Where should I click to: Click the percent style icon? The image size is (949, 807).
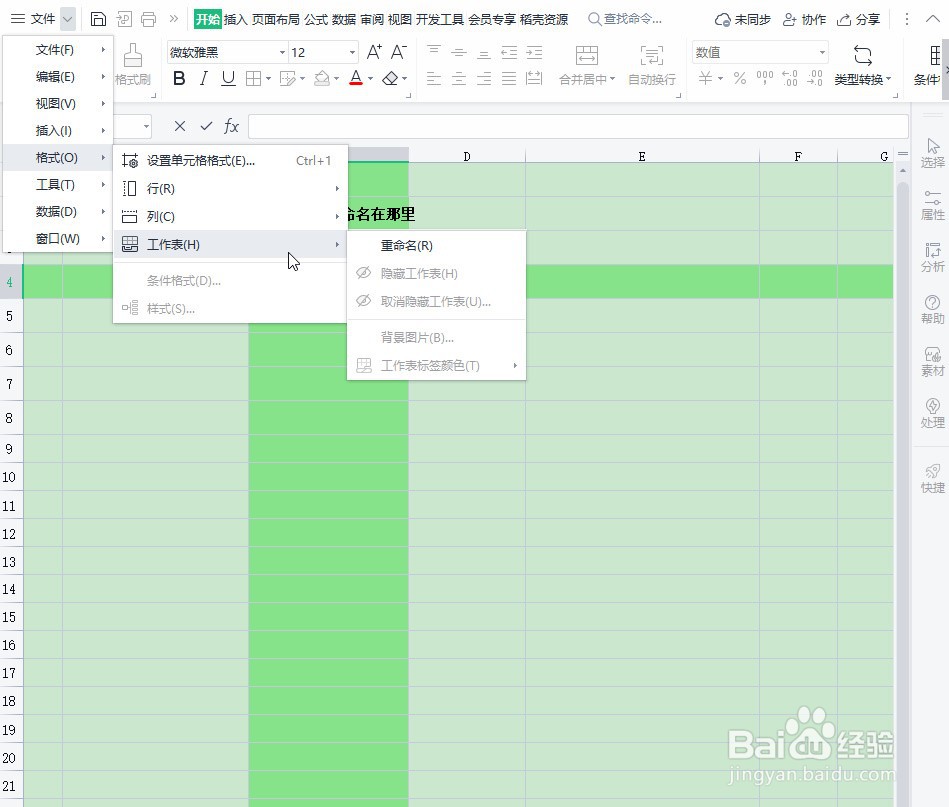point(740,78)
